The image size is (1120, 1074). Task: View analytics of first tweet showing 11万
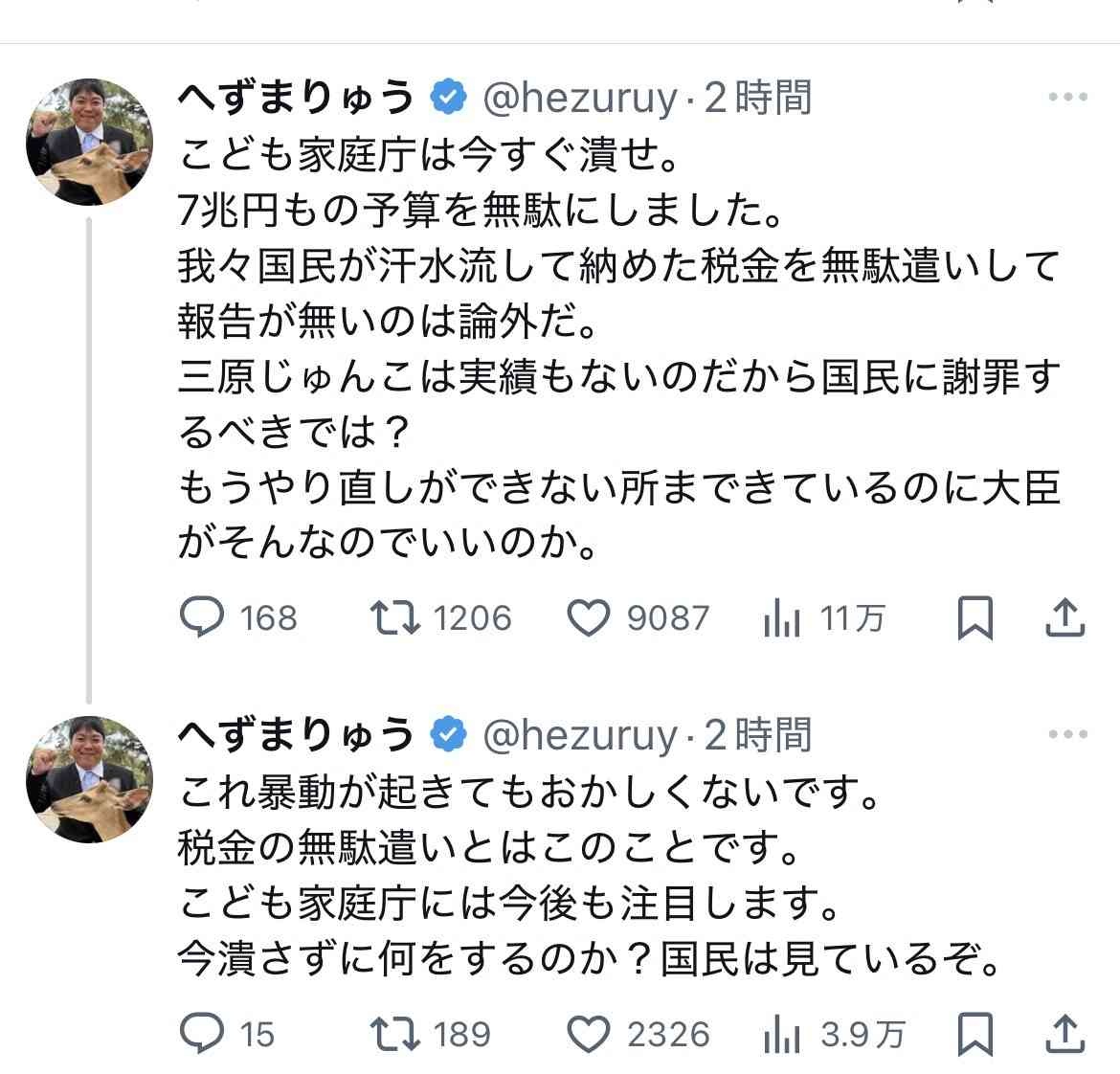click(782, 619)
